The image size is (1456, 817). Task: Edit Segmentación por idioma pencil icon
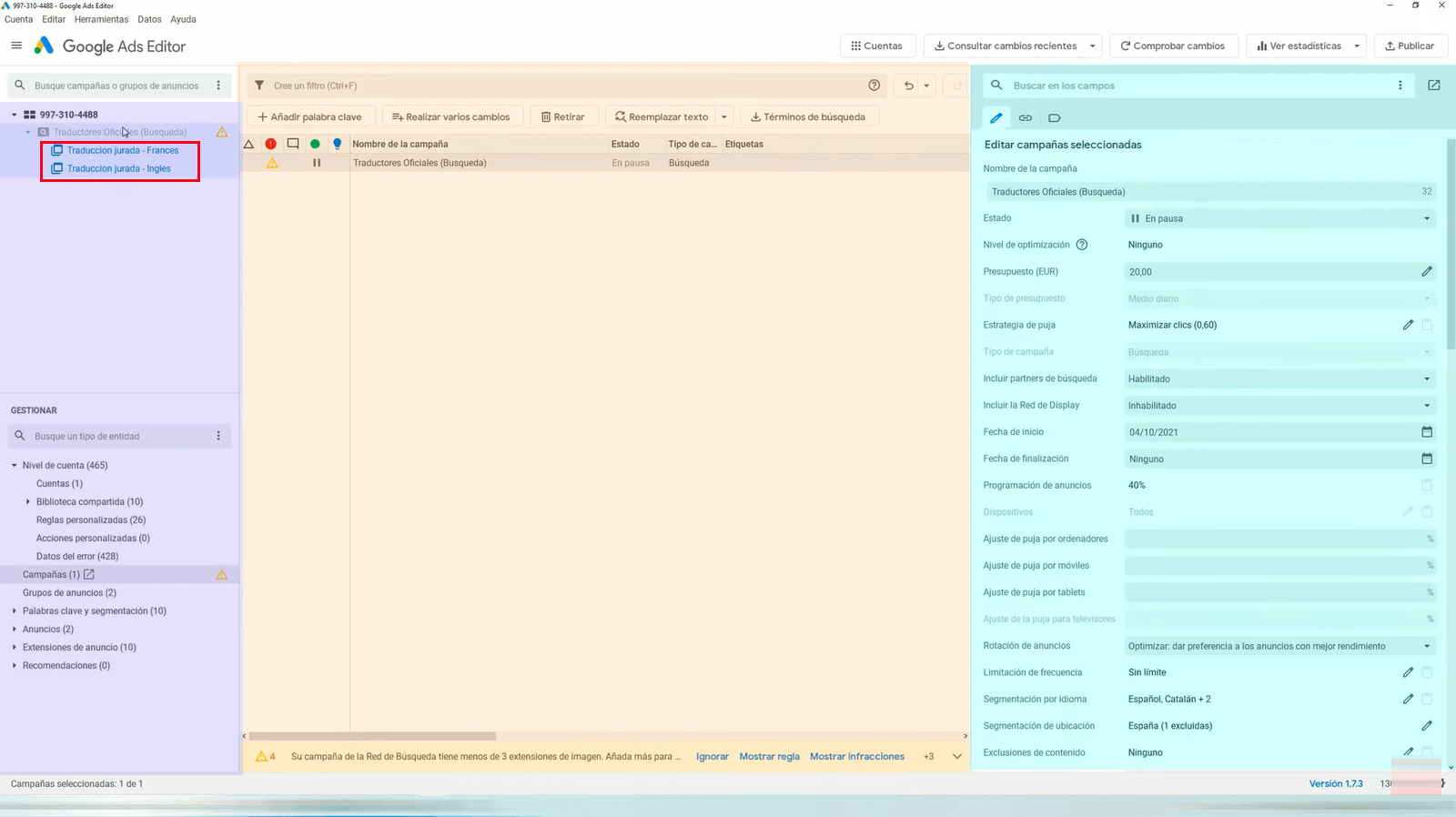1408,699
